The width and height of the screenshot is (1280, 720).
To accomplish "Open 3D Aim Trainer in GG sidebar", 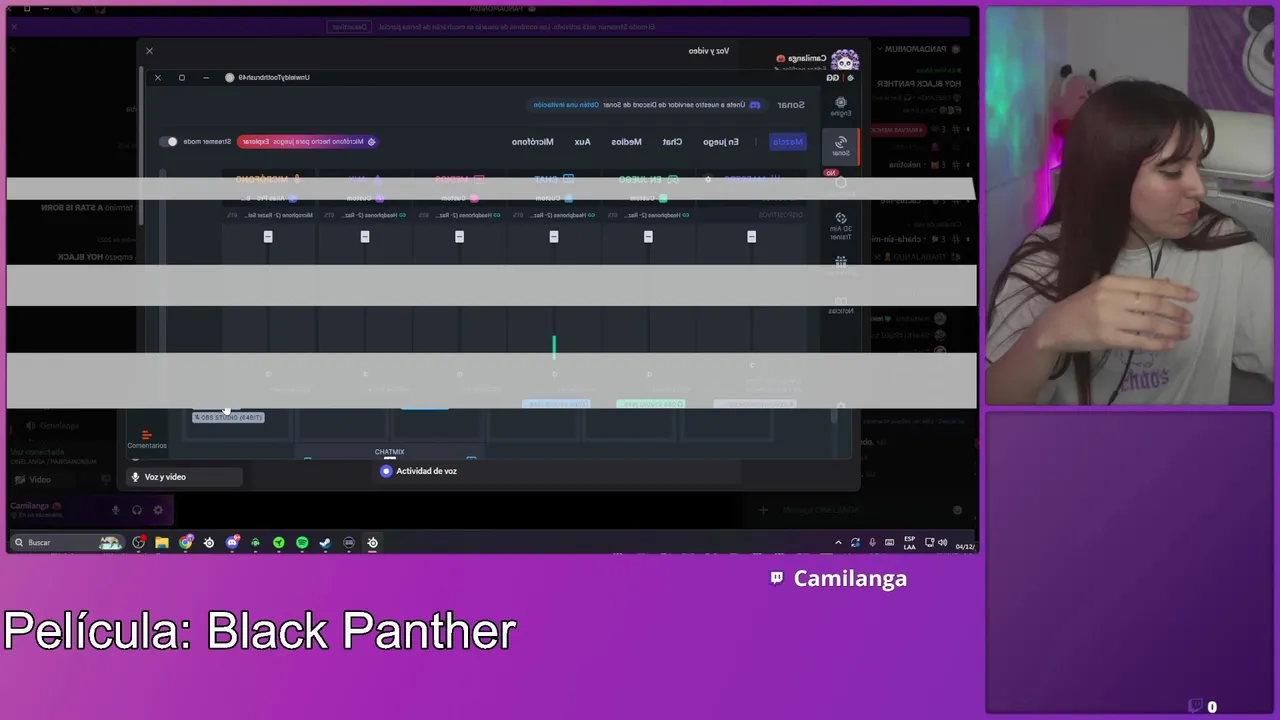I will [x=841, y=226].
